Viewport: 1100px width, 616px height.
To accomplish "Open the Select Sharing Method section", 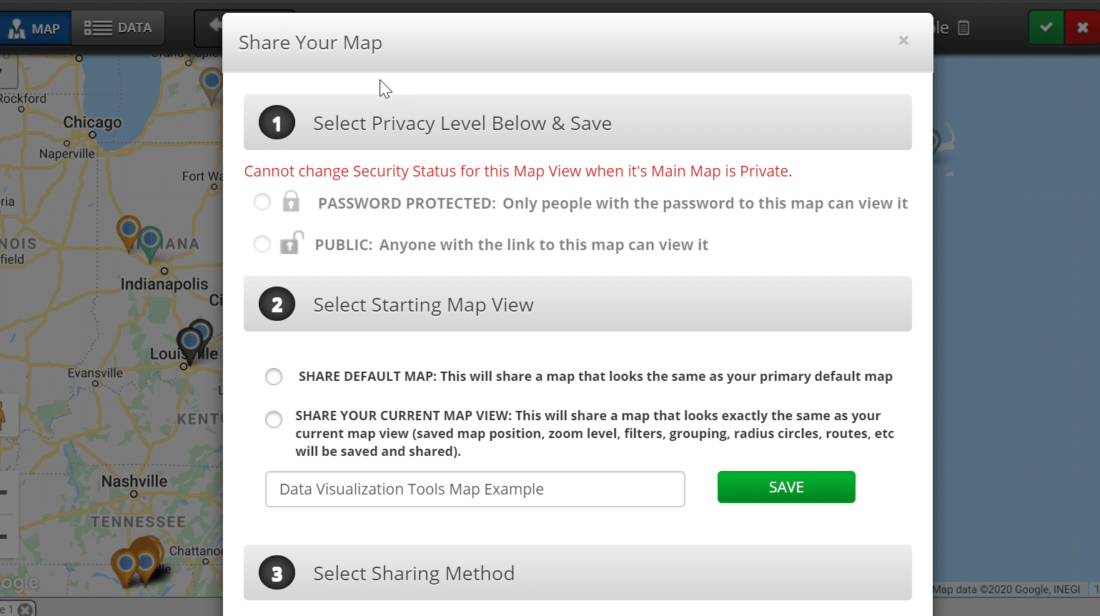I will [577, 572].
